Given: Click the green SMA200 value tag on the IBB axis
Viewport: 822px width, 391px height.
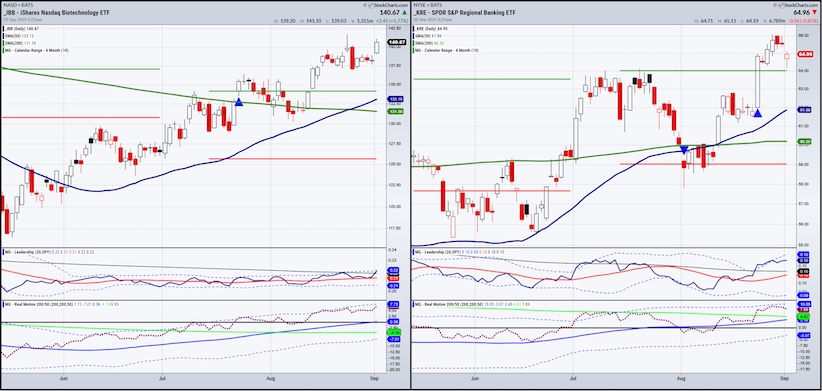Looking at the screenshot, I should coord(395,111).
